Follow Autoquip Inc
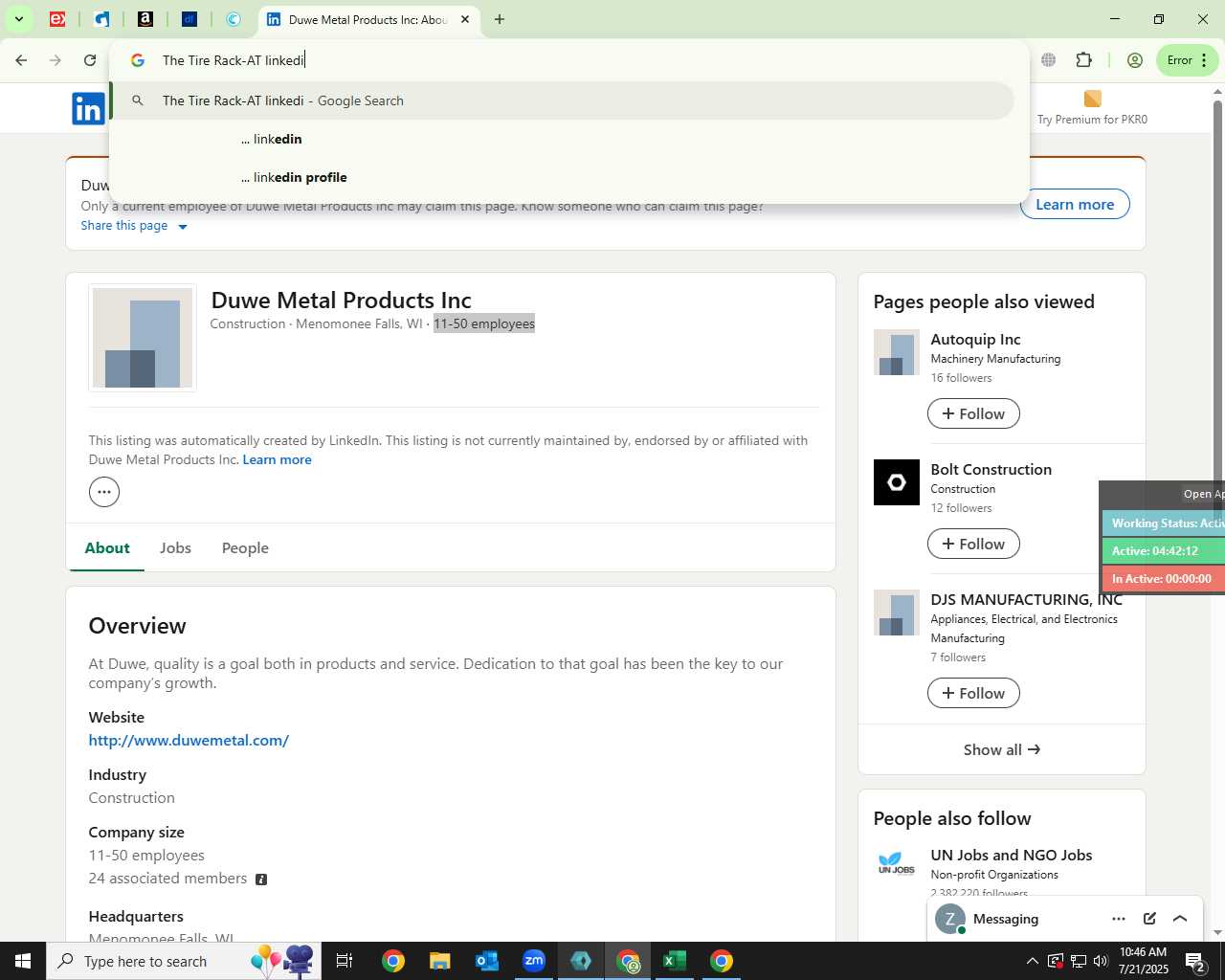 pyautogui.click(x=973, y=413)
